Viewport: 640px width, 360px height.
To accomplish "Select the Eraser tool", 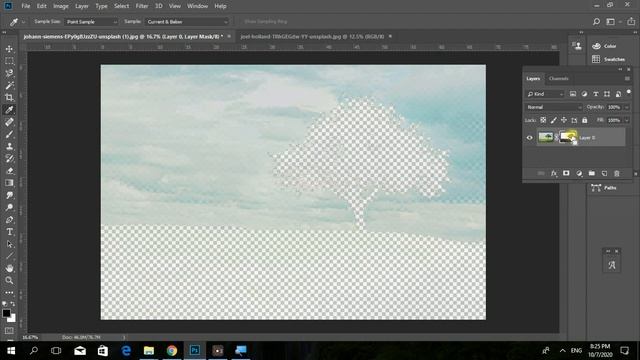I will 9,171.
